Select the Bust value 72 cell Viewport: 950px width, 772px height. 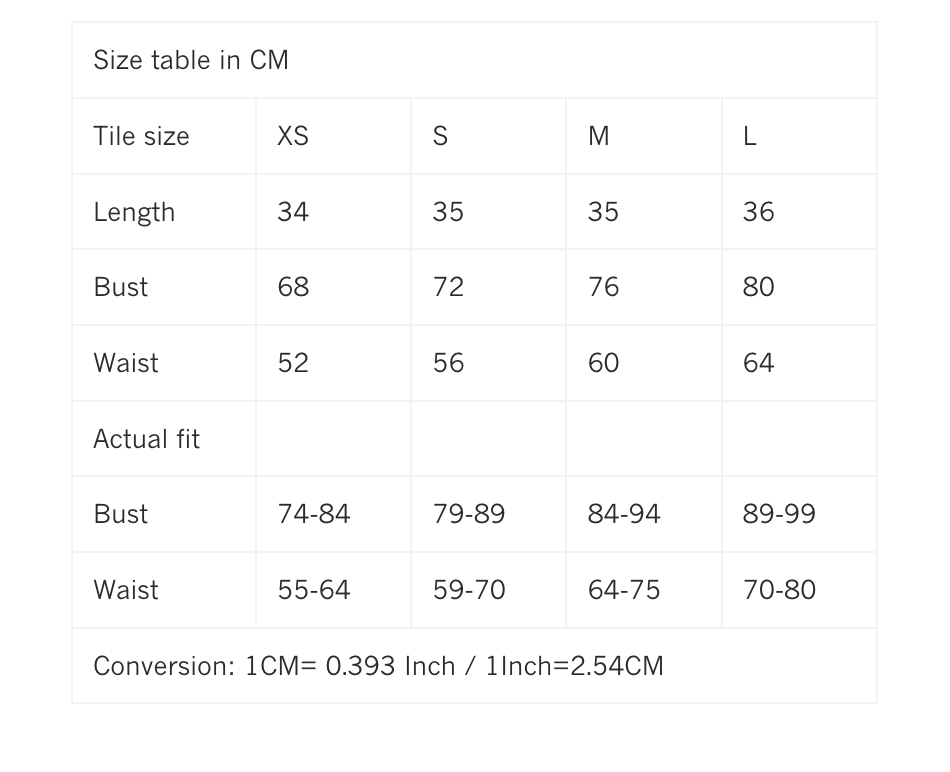point(448,287)
